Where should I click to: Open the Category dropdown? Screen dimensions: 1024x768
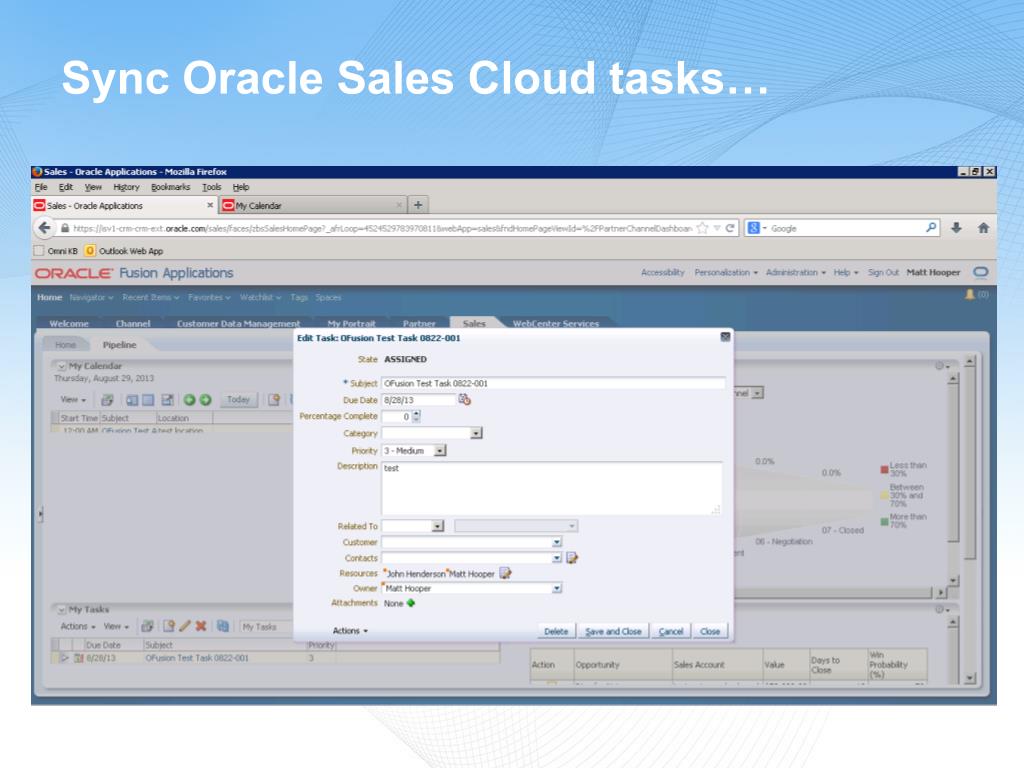point(476,434)
